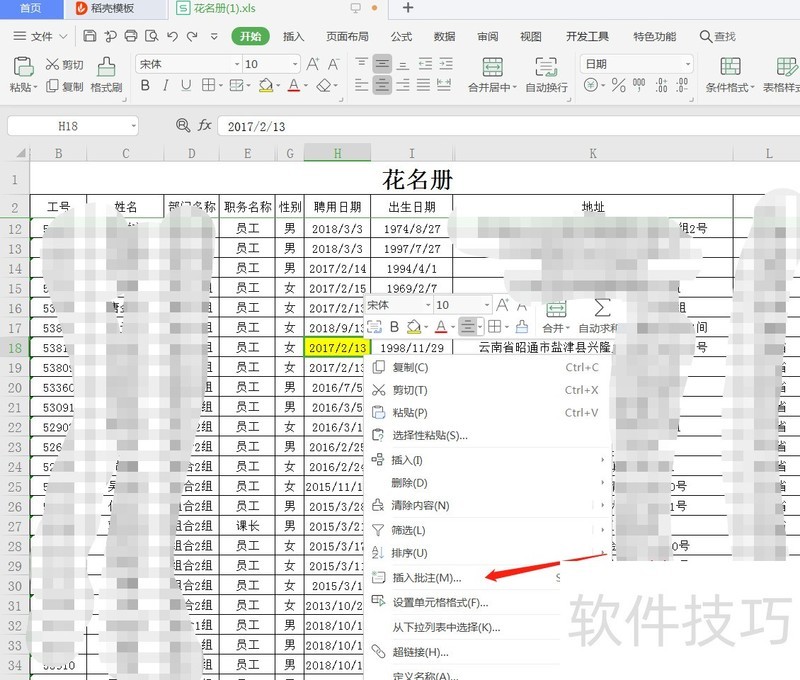Go to 首页 home tab
Viewport: 800px width, 680px height.
click(x=31, y=8)
